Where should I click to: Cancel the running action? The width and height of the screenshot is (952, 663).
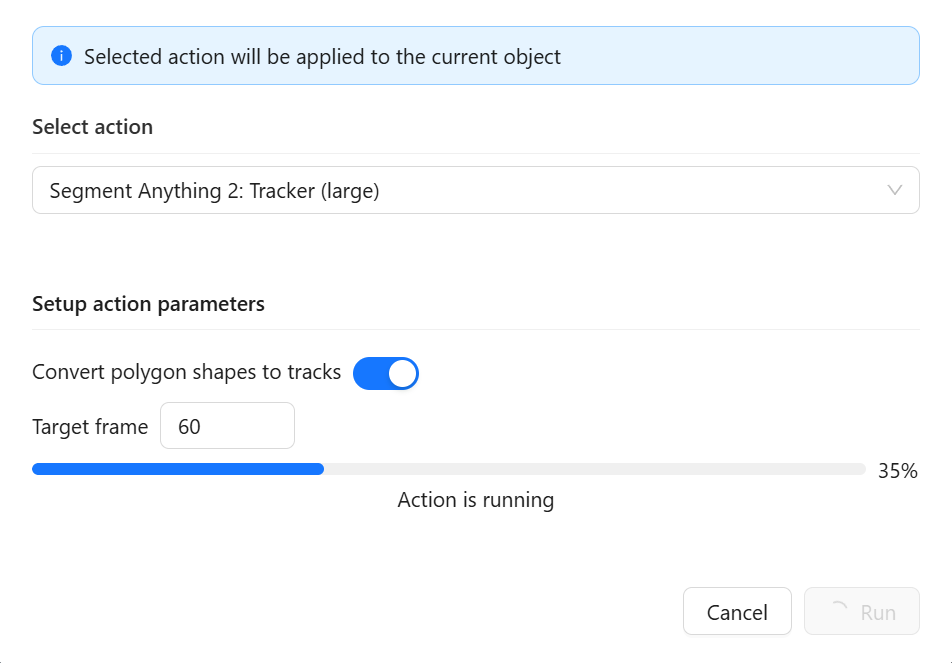coord(737,611)
